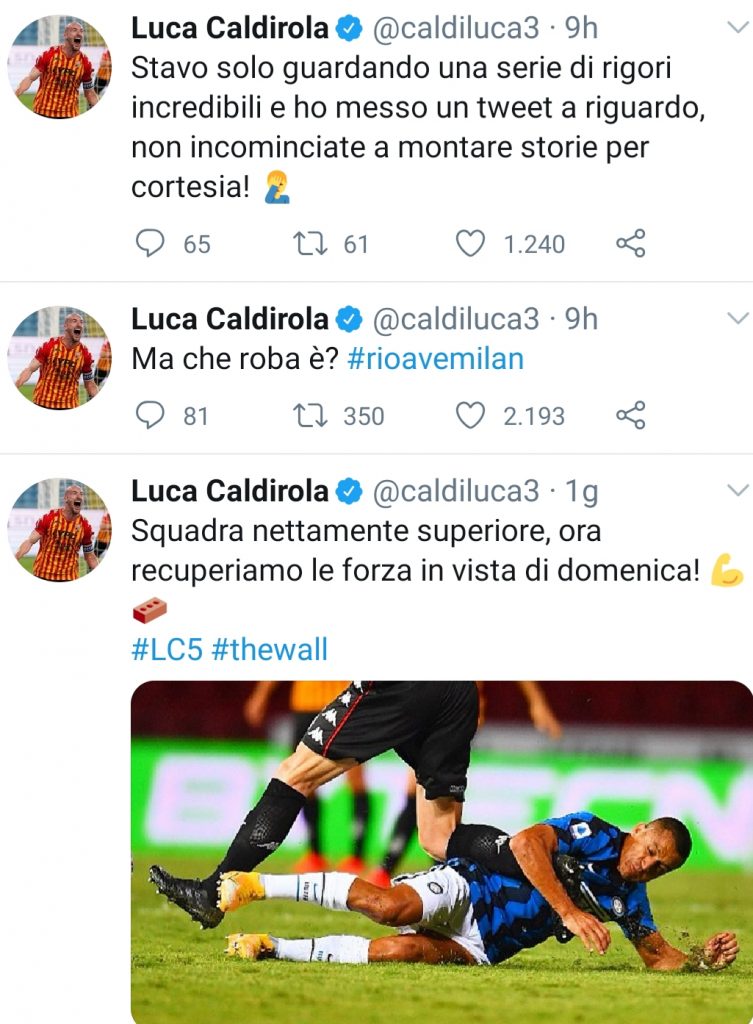Image resolution: width=753 pixels, height=1024 pixels.
Task: Share the 'Ma che roba è?' tweet
Action: (x=630, y=415)
